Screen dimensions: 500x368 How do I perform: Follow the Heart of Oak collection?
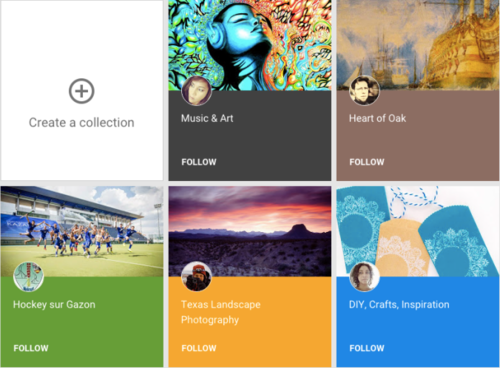367,162
